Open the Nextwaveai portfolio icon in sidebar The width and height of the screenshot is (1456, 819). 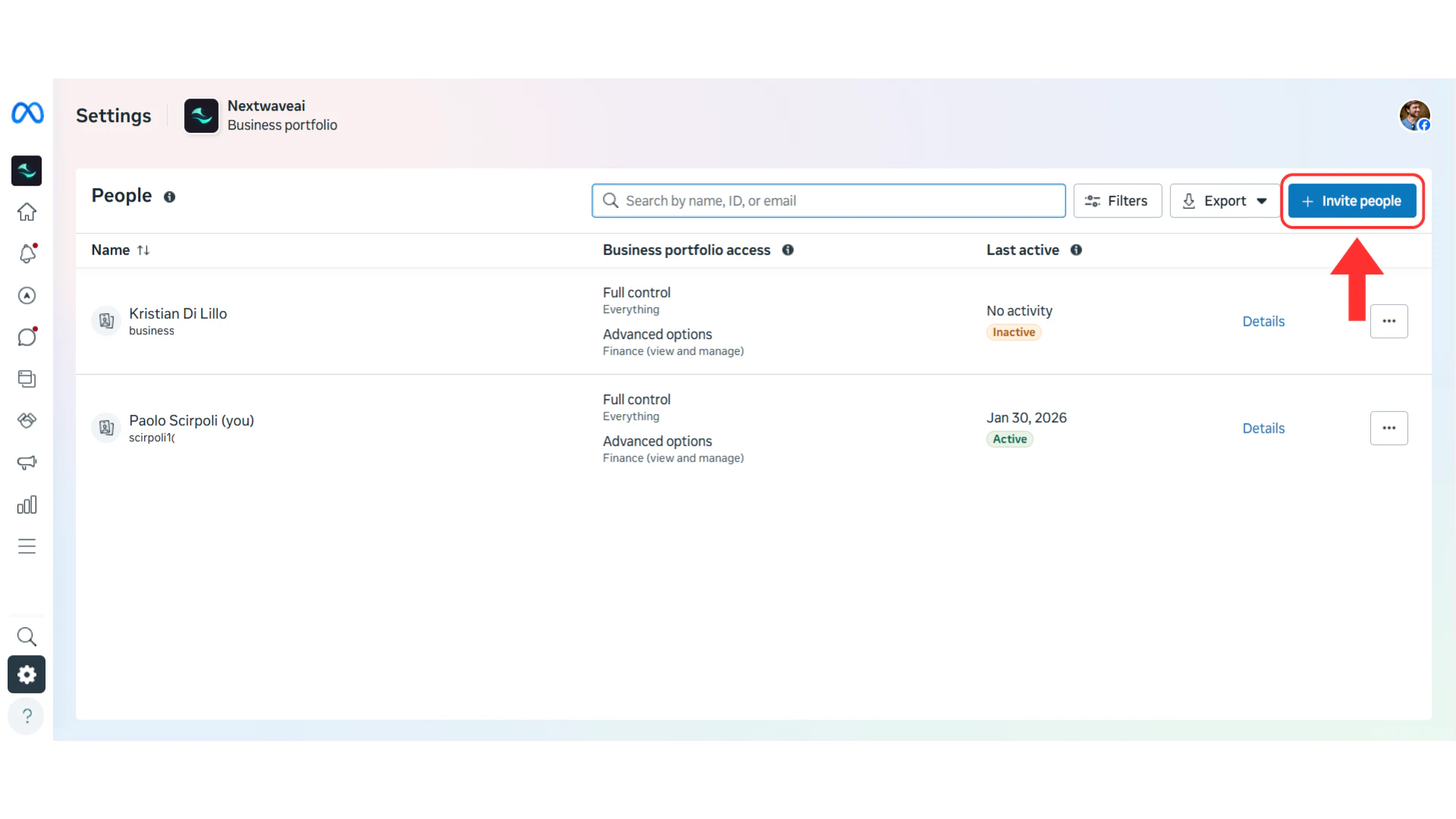[27, 171]
